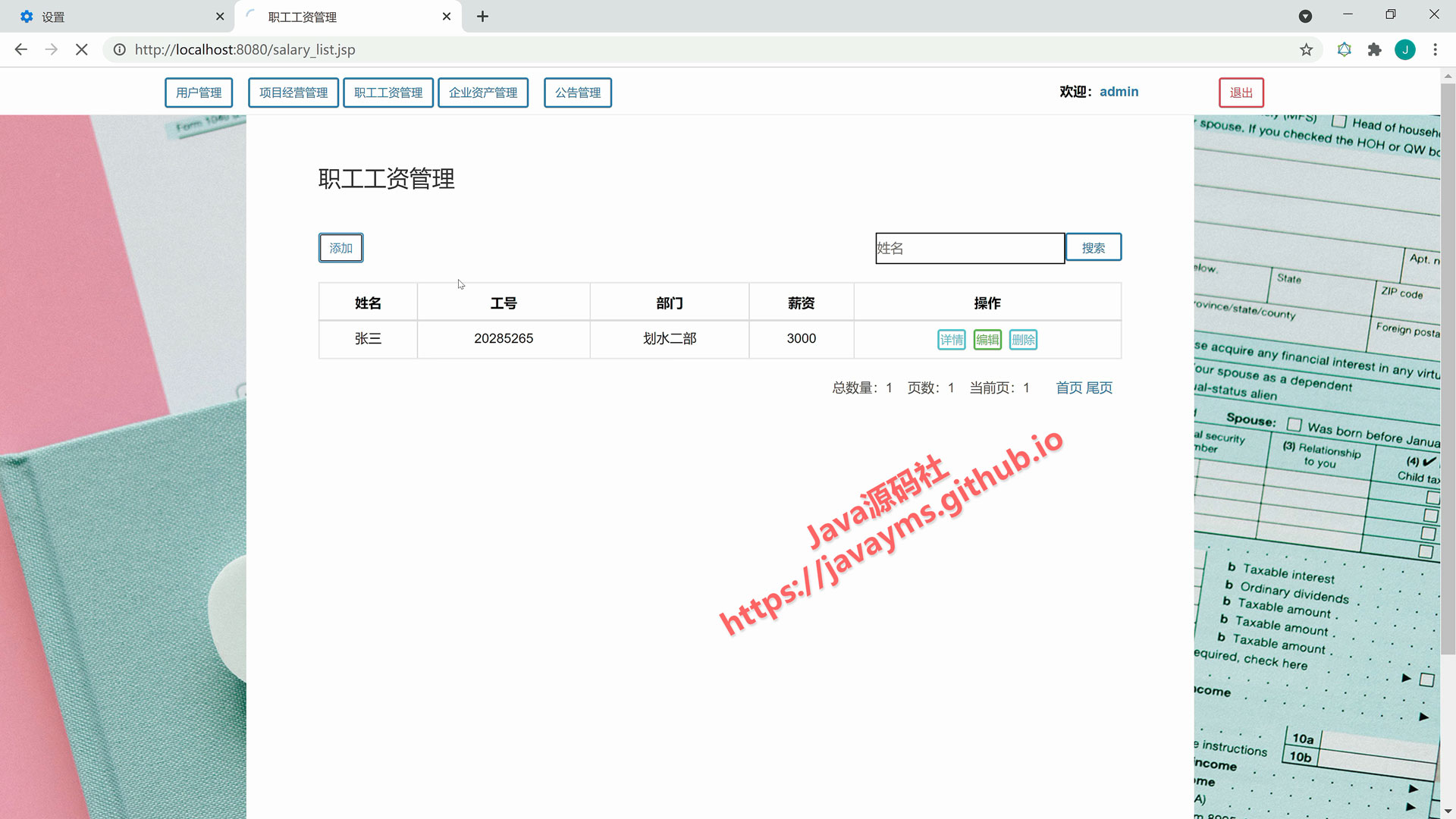Click the 搜索 button
The image size is (1456, 819).
(x=1094, y=247)
